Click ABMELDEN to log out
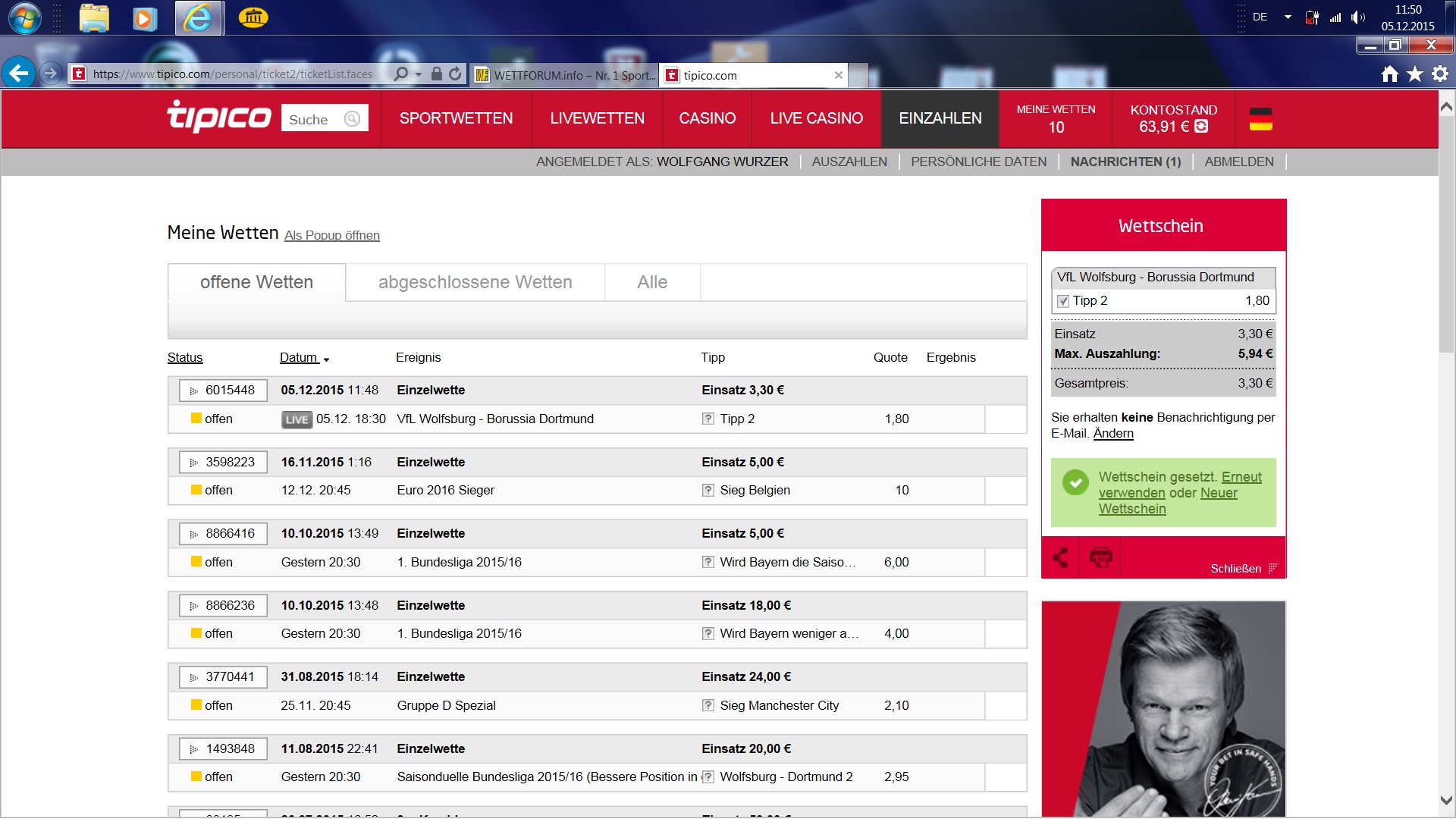Viewport: 1456px width, 819px height. pyautogui.click(x=1239, y=162)
